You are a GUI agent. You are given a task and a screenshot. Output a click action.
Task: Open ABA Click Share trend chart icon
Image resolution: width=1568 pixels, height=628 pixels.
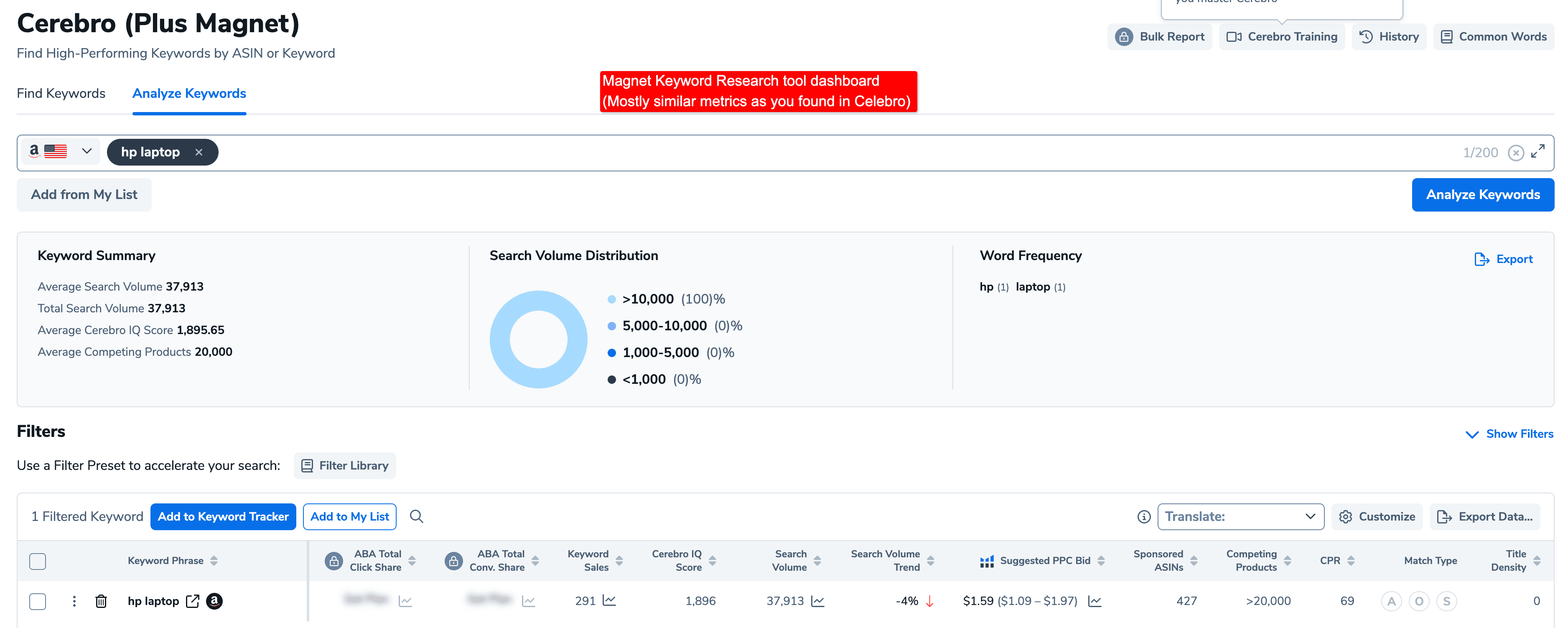pyautogui.click(x=405, y=601)
